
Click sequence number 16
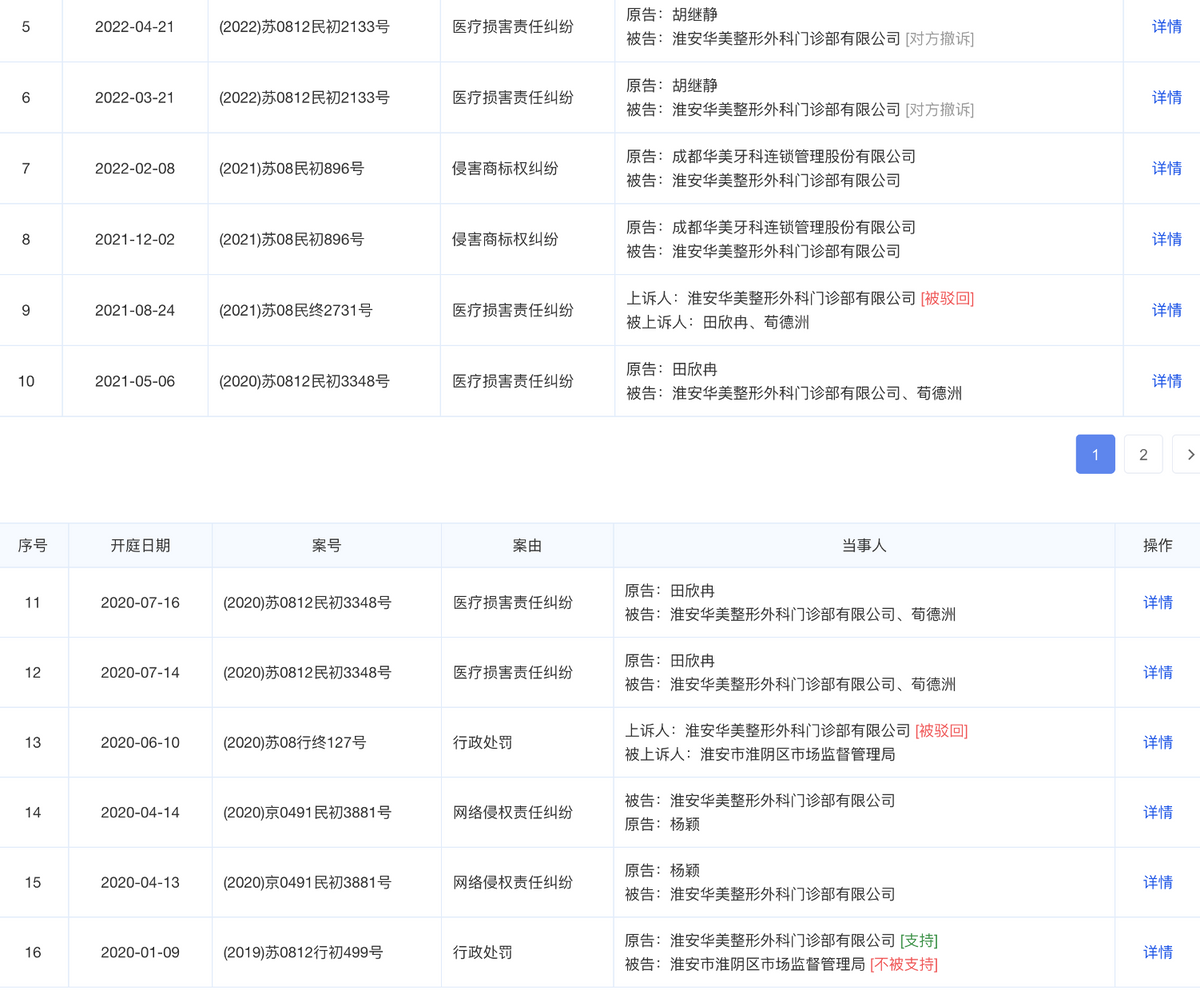[x=33, y=952]
